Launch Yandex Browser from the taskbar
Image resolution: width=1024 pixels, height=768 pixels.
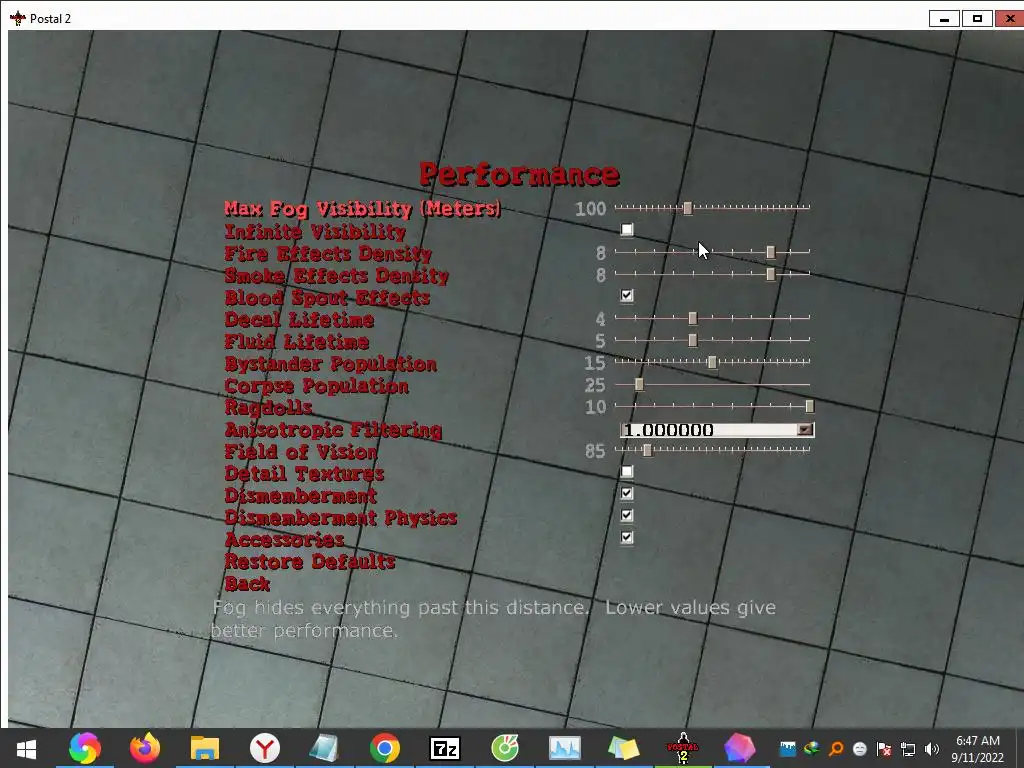click(264, 748)
